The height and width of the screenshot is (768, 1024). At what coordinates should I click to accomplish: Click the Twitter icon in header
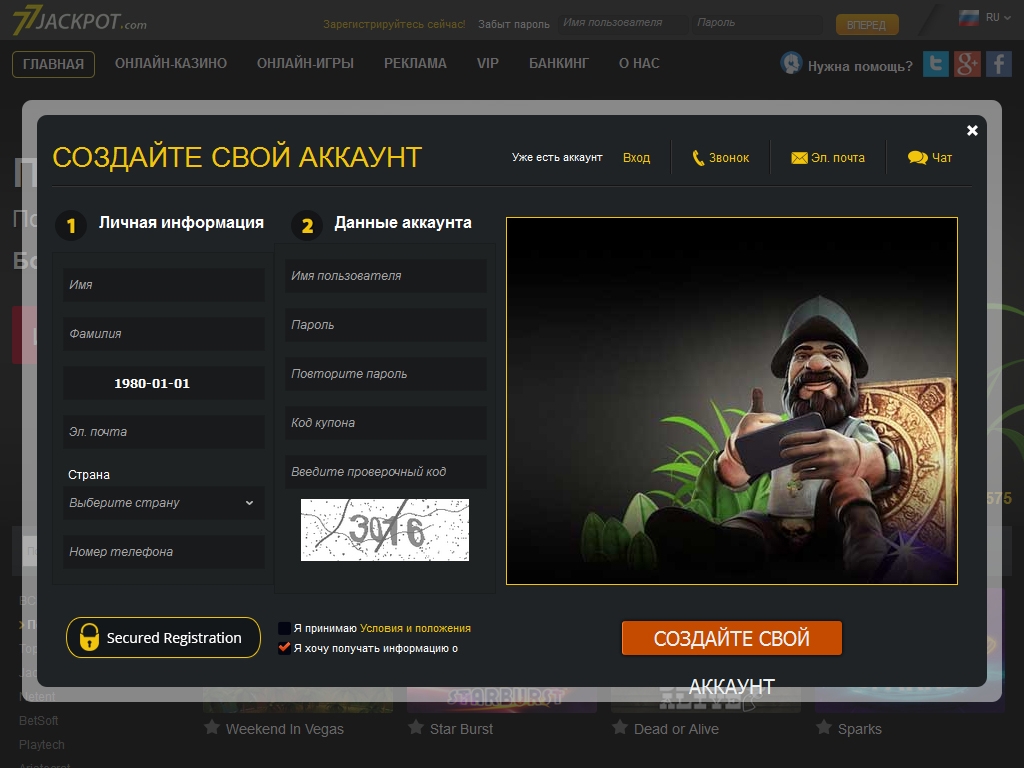click(935, 64)
